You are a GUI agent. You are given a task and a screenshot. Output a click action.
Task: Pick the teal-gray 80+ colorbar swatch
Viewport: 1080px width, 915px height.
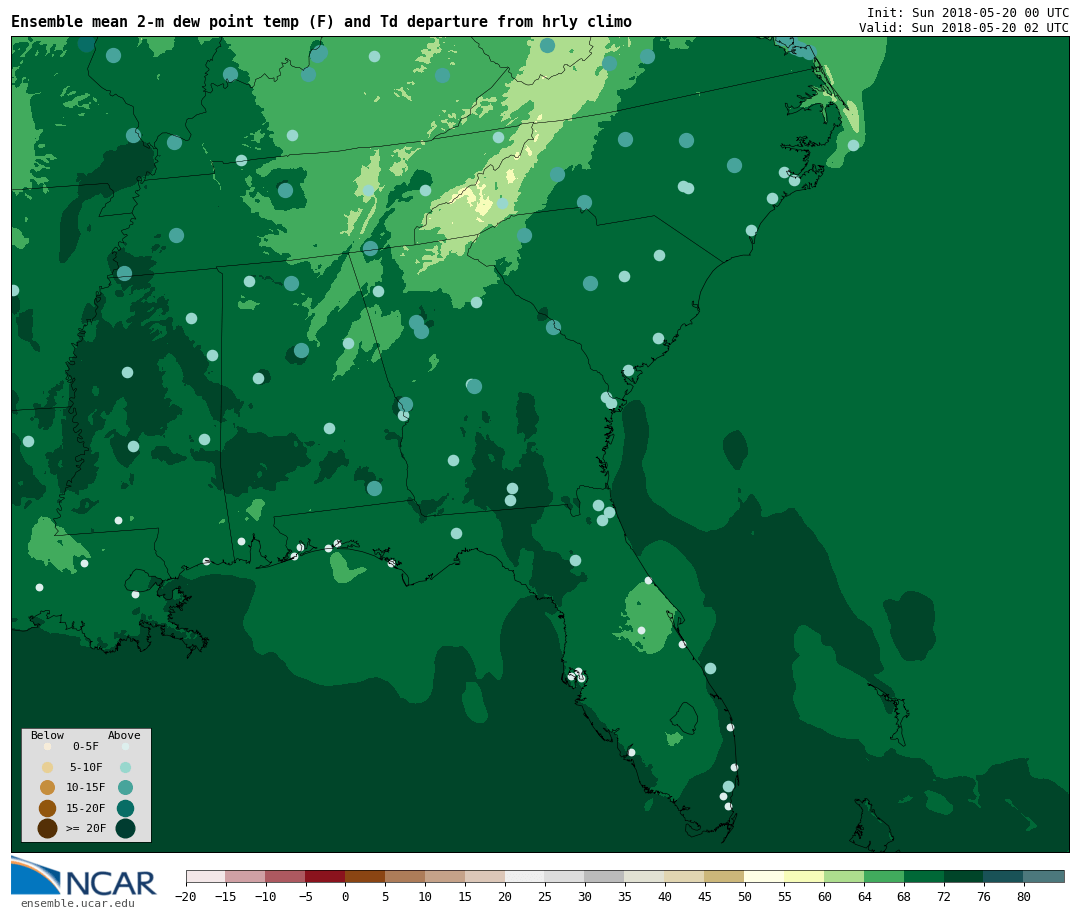[1043, 876]
